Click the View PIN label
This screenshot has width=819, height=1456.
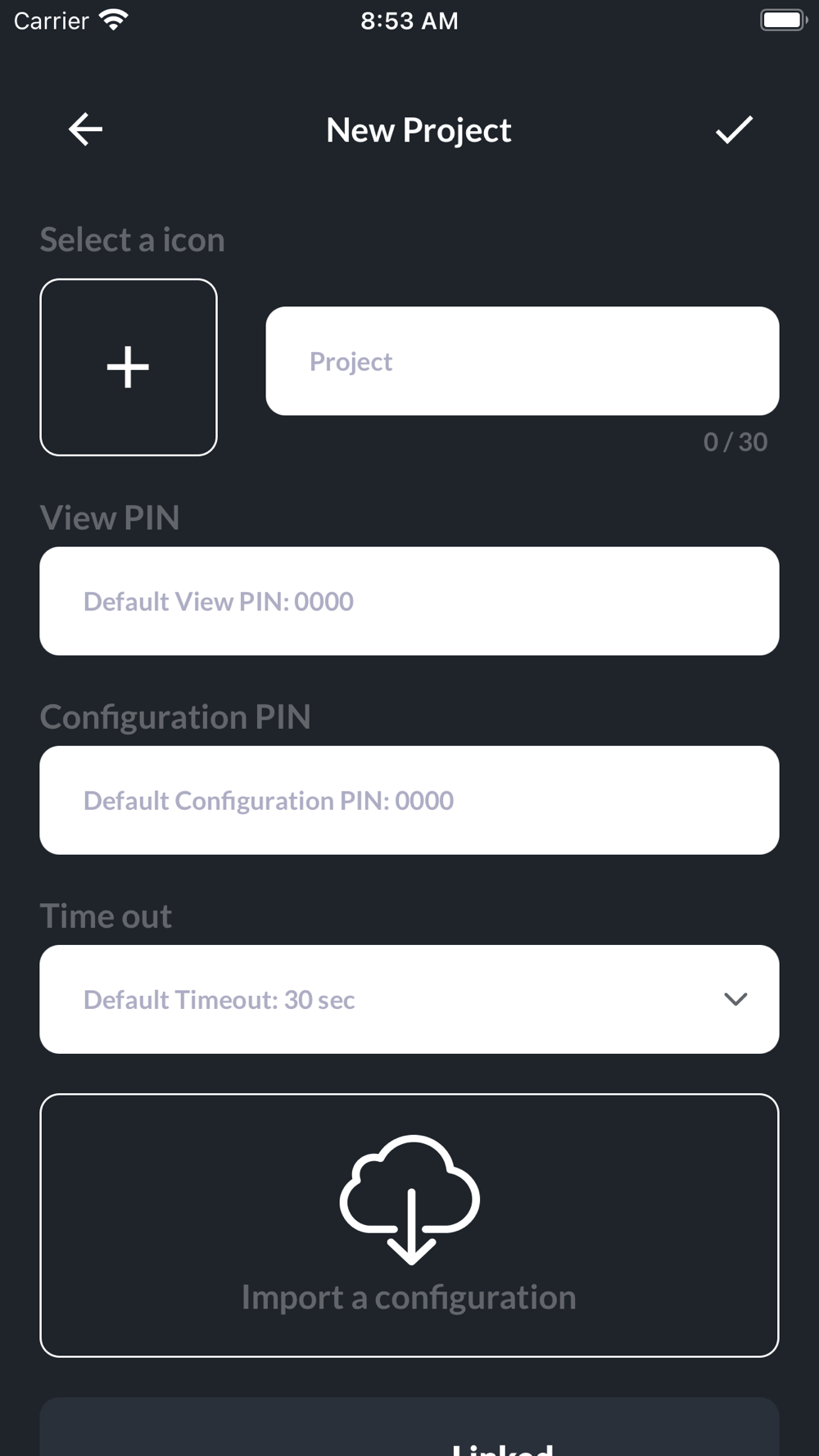pos(110,518)
